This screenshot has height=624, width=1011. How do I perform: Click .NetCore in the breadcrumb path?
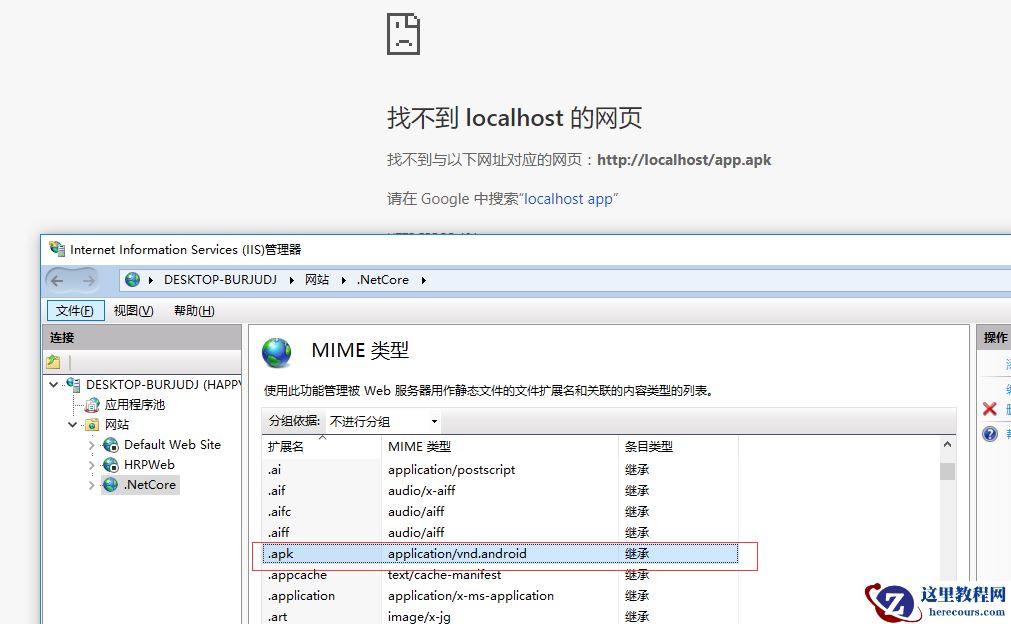[382, 280]
